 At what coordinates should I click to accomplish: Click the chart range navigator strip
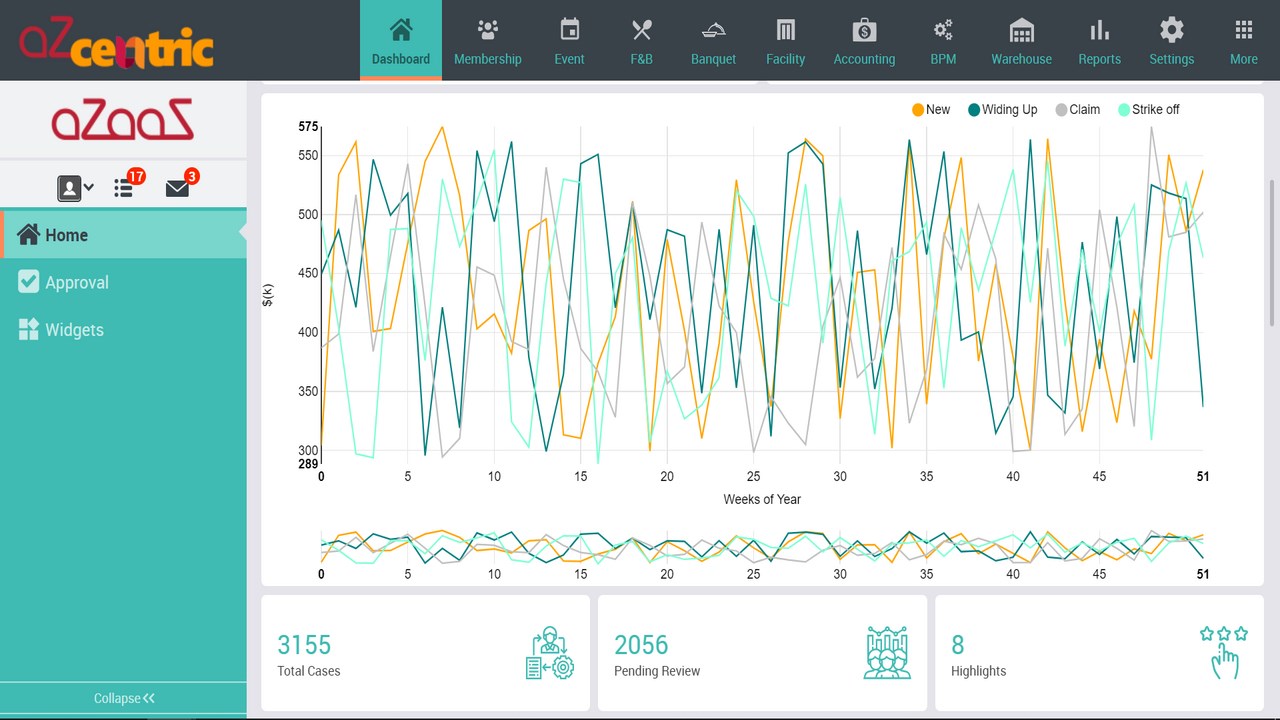[762, 547]
